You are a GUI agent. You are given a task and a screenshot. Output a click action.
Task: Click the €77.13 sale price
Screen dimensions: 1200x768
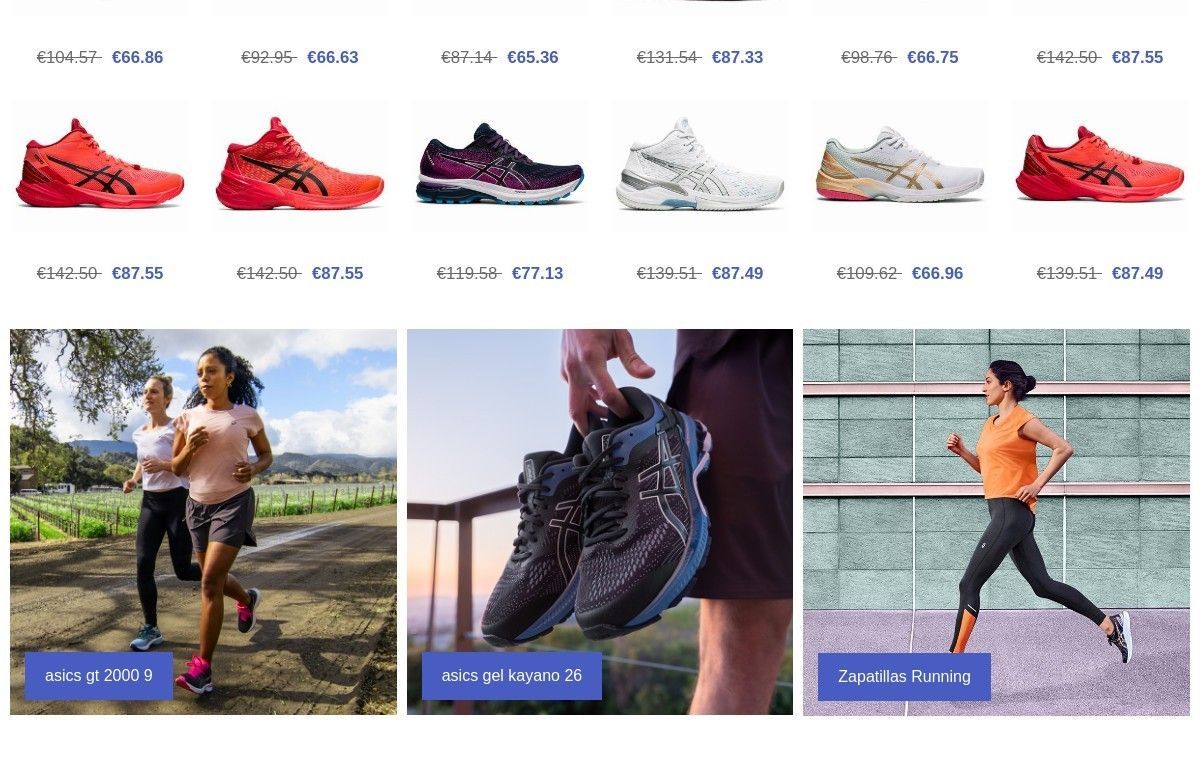coord(537,273)
